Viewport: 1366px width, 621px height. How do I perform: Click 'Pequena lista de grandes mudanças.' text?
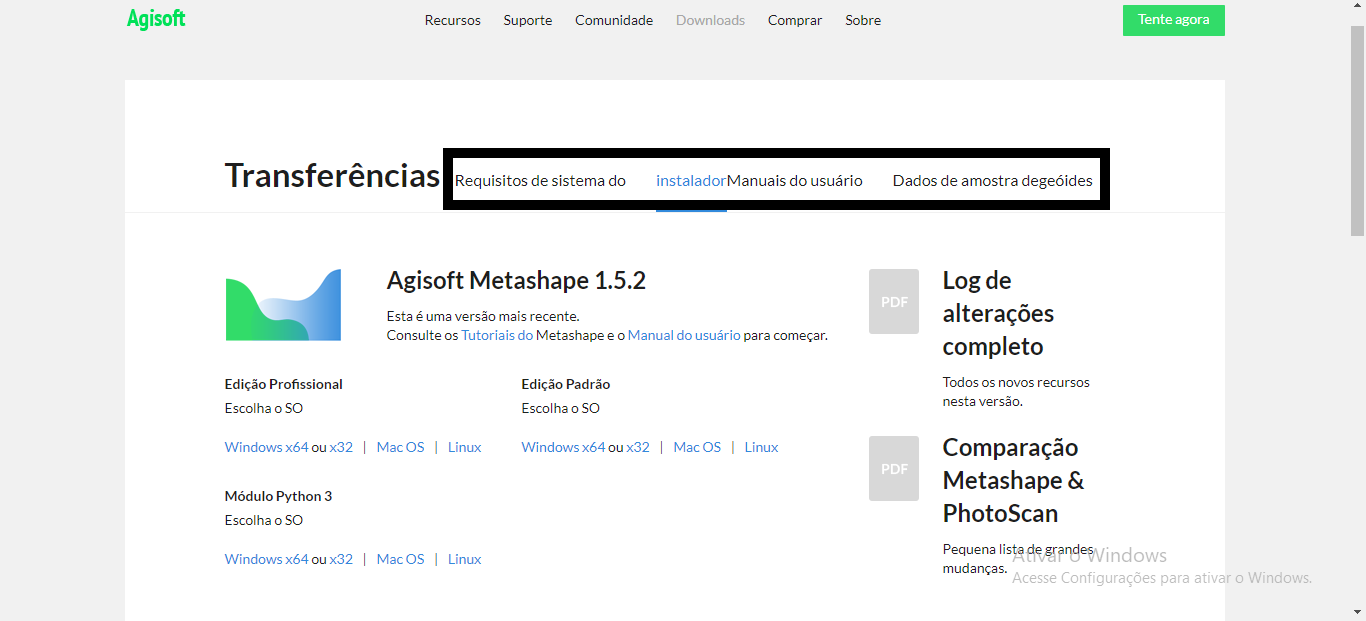point(1018,559)
